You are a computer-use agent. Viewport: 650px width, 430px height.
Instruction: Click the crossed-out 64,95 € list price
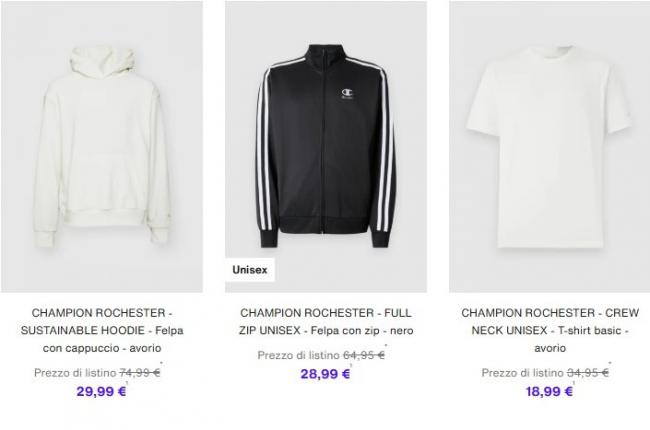[364, 355]
